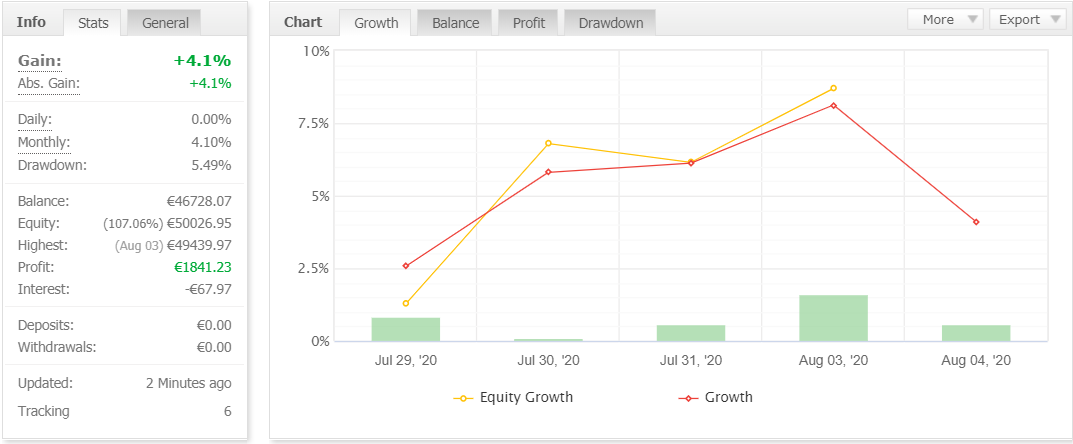
Task: Select the Stats tab
Action: click(93, 23)
